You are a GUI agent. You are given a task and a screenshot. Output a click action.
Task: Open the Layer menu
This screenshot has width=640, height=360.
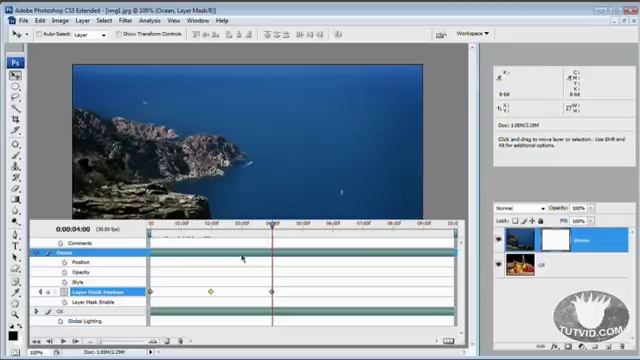82,20
